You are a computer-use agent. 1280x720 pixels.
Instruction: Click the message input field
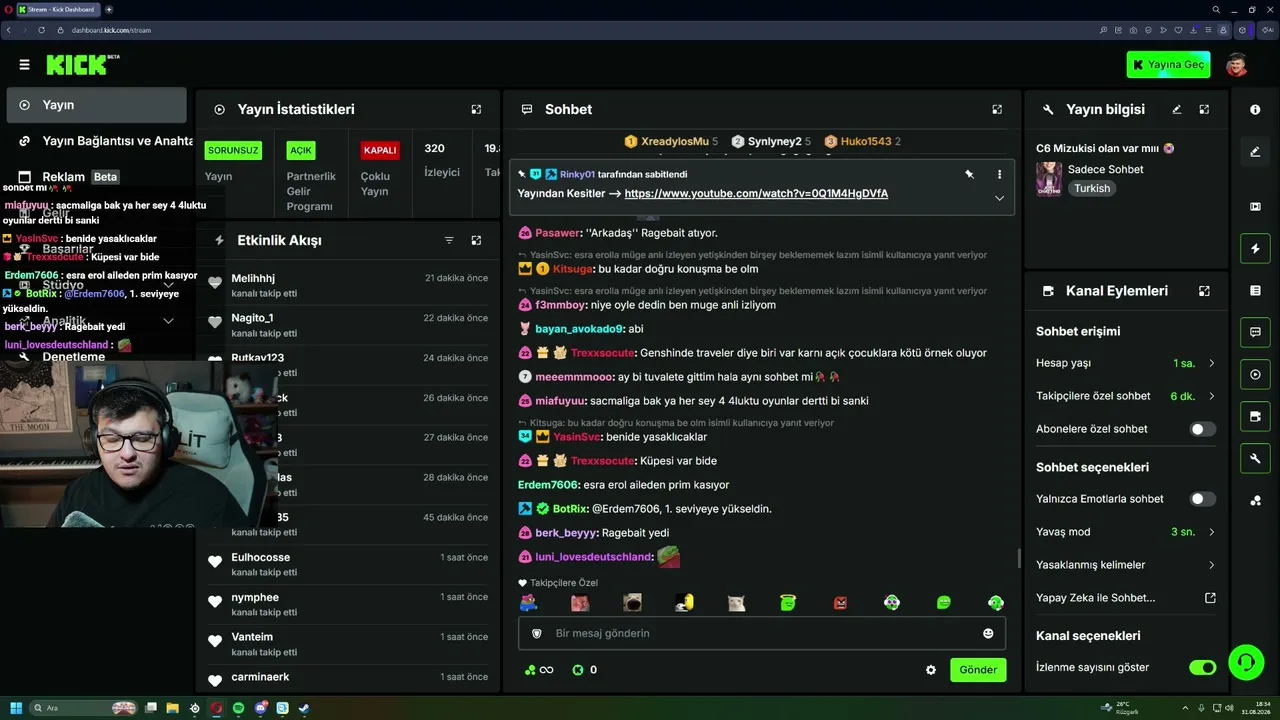pyautogui.click(x=762, y=633)
